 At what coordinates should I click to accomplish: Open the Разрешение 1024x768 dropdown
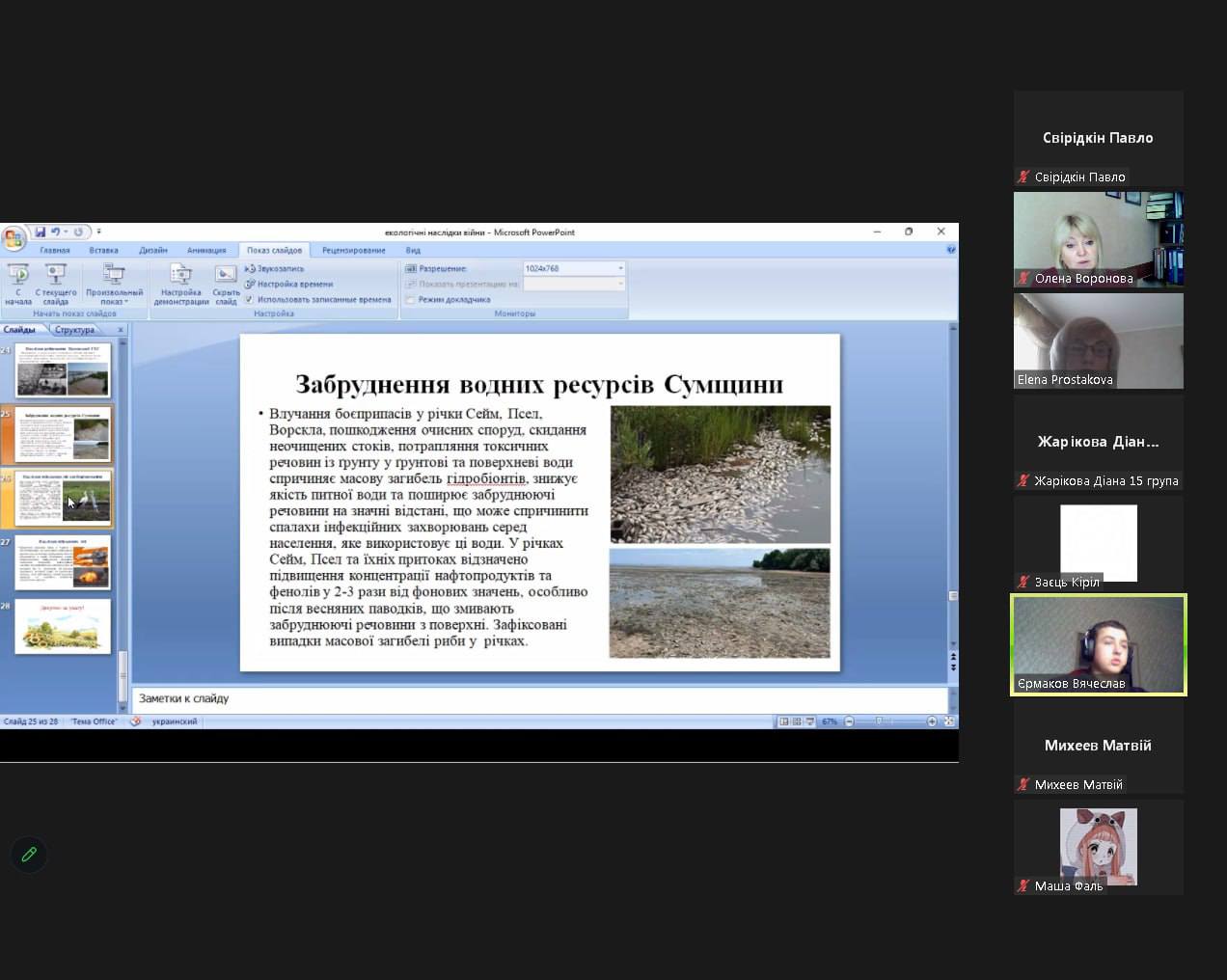click(x=619, y=268)
